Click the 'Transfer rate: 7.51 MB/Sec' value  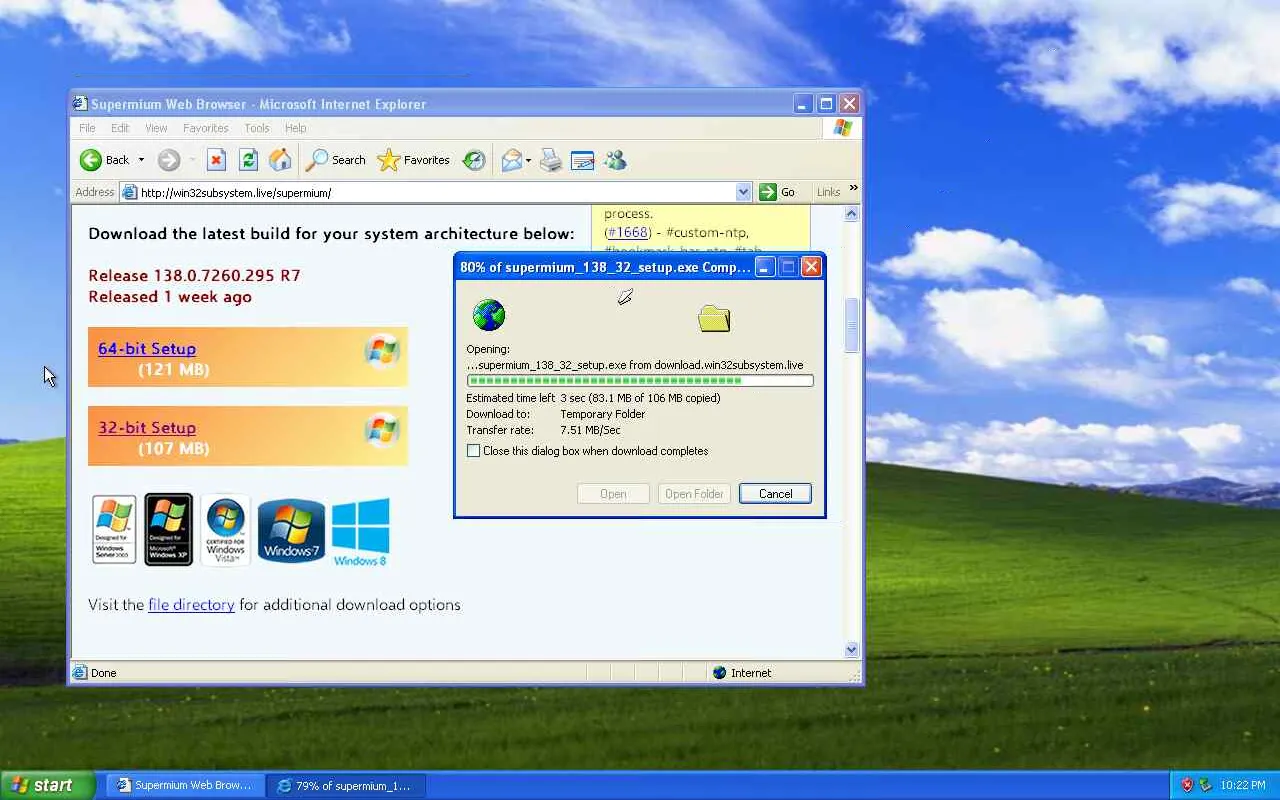(x=590, y=430)
